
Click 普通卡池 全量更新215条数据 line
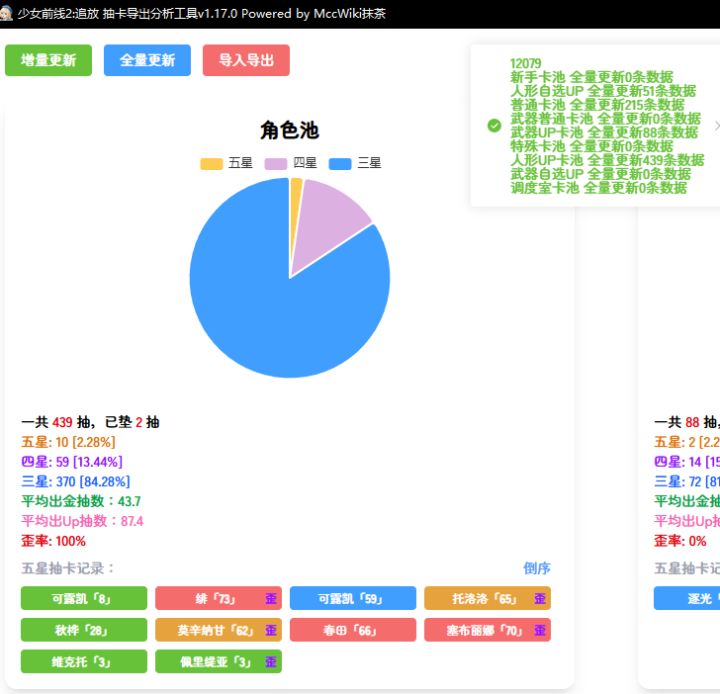[x=597, y=105]
